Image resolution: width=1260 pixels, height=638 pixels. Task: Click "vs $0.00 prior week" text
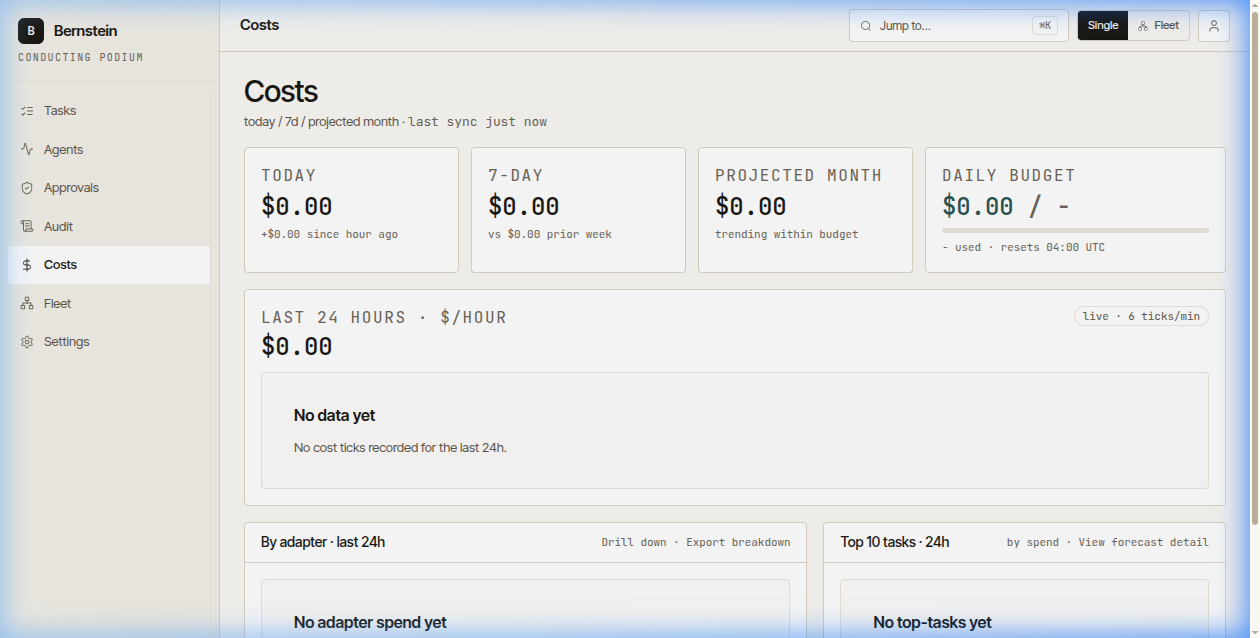(550, 234)
